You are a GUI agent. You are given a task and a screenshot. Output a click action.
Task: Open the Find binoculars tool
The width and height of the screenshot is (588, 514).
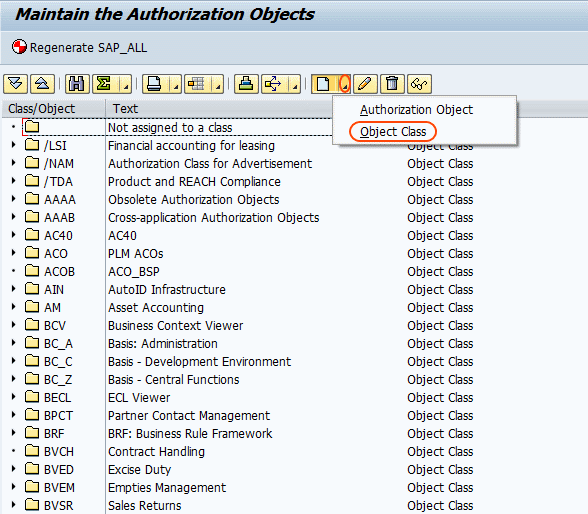pyautogui.click(x=77, y=83)
